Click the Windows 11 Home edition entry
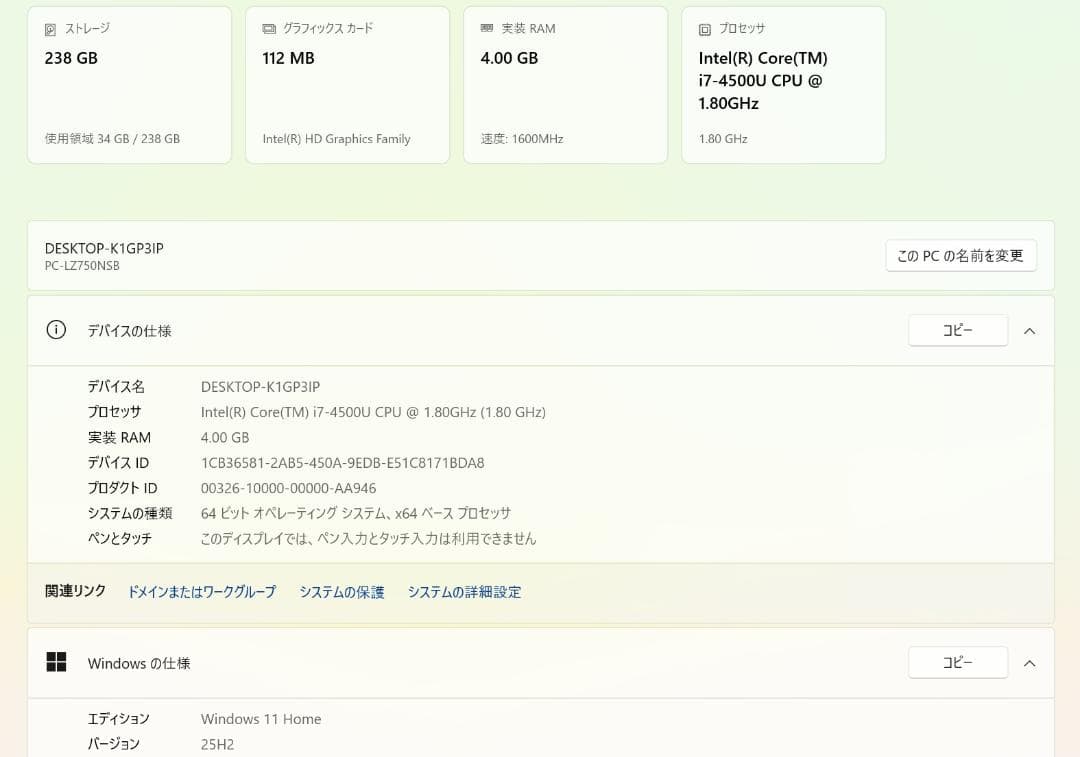Image resolution: width=1080 pixels, height=757 pixels. (x=260, y=718)
